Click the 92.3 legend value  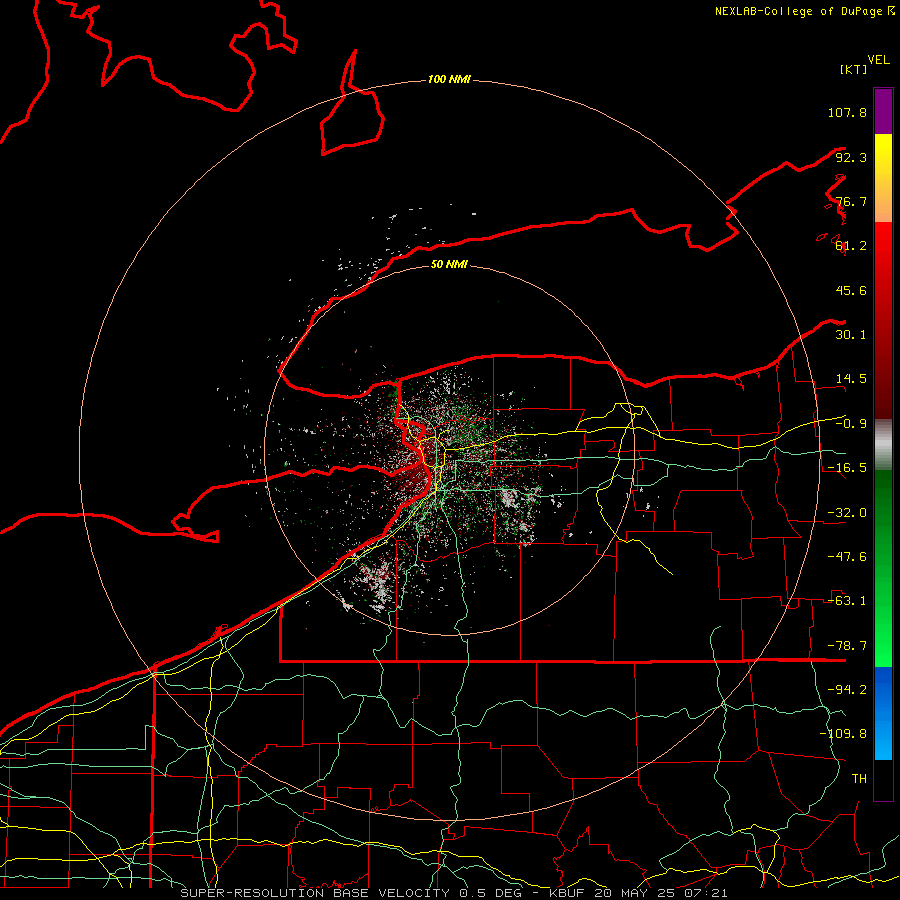(x=851, y=157)
